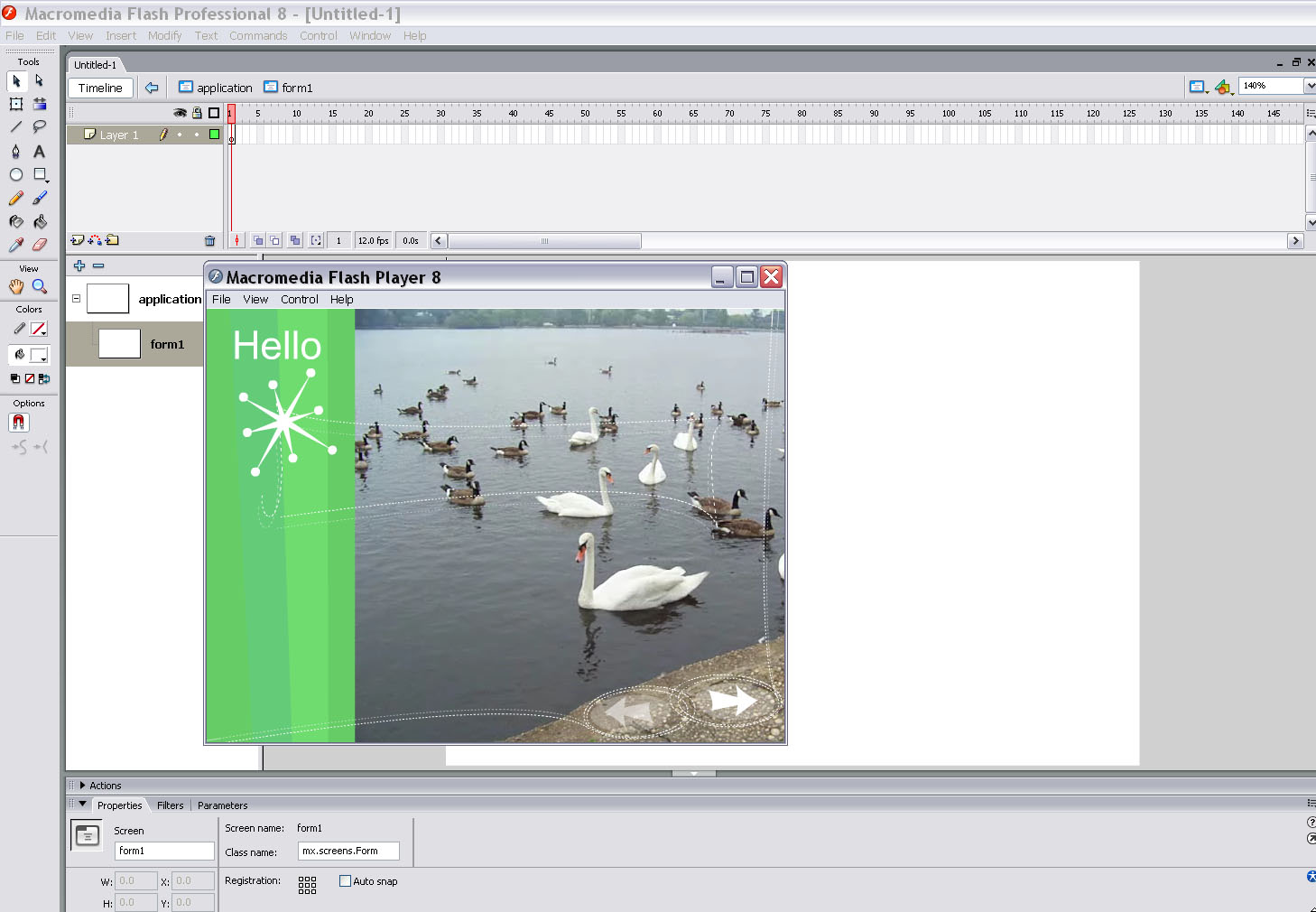Screen dimensions: 1316x912
Task: Open the zoom percentage dropdown
Action: [1309, 86]
